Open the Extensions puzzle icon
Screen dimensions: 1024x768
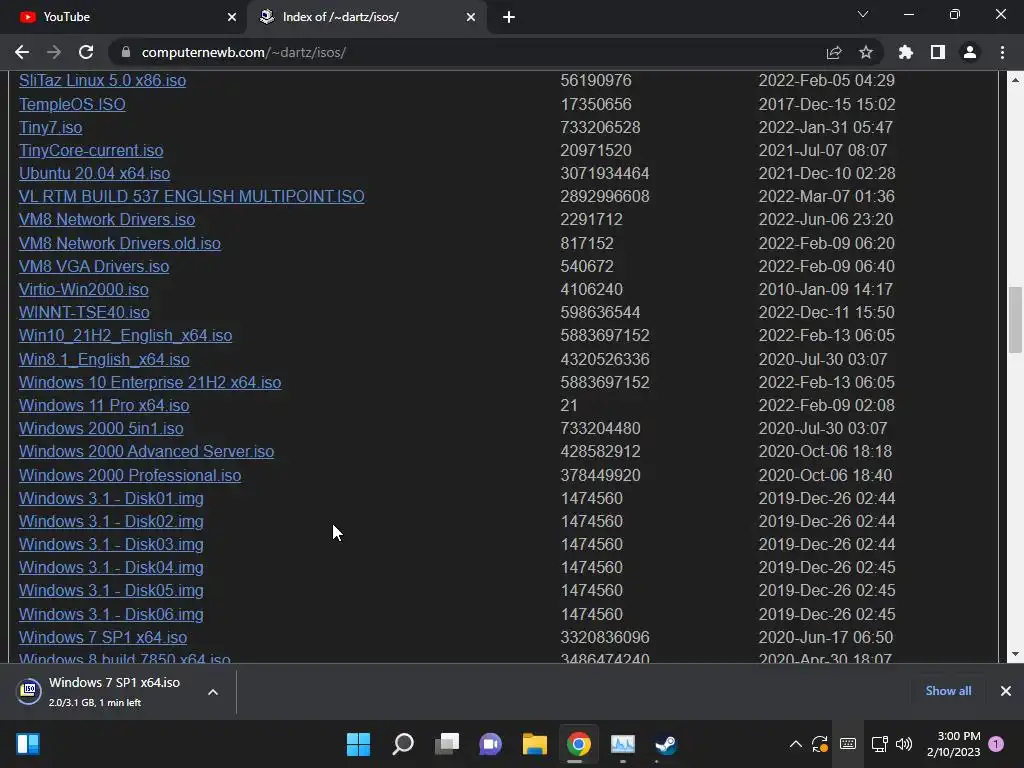click(906, 52)
